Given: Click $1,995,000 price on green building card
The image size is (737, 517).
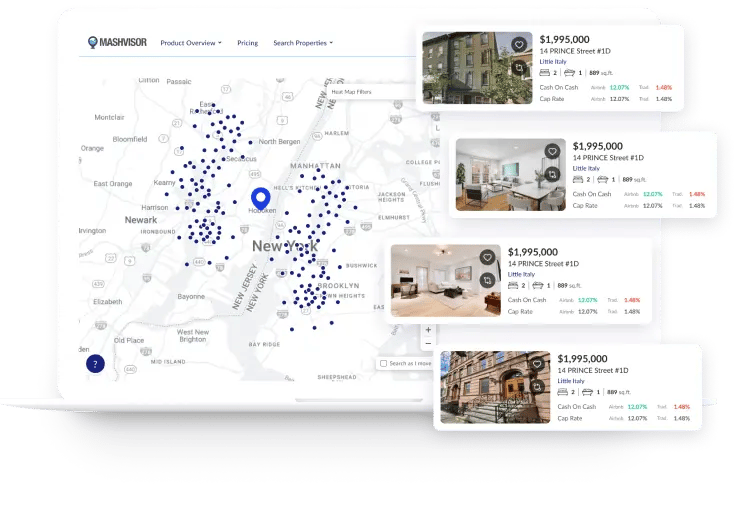Looking at the screenshot, I should coord(565,39).
